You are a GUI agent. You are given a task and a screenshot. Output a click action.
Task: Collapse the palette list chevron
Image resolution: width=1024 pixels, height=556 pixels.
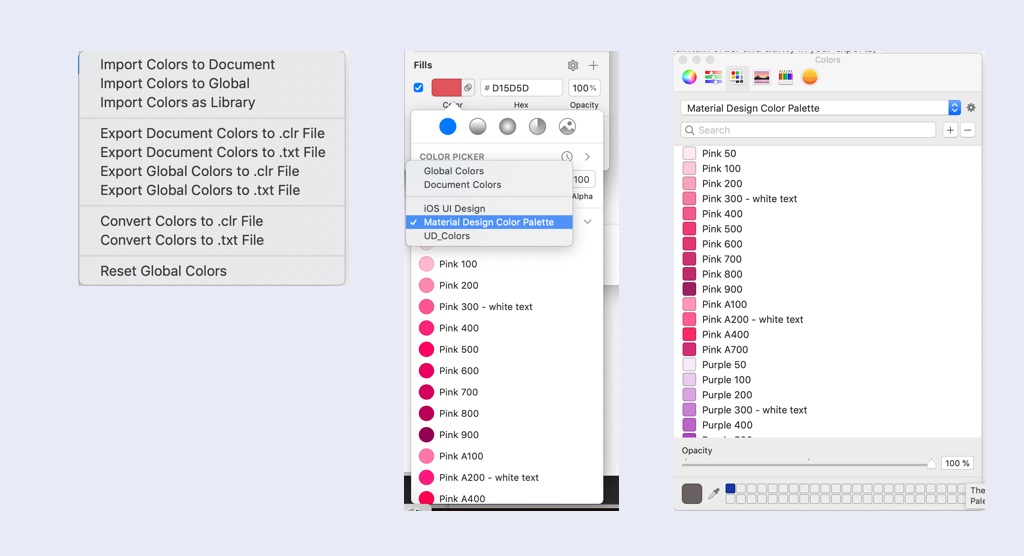pos(588,221)
